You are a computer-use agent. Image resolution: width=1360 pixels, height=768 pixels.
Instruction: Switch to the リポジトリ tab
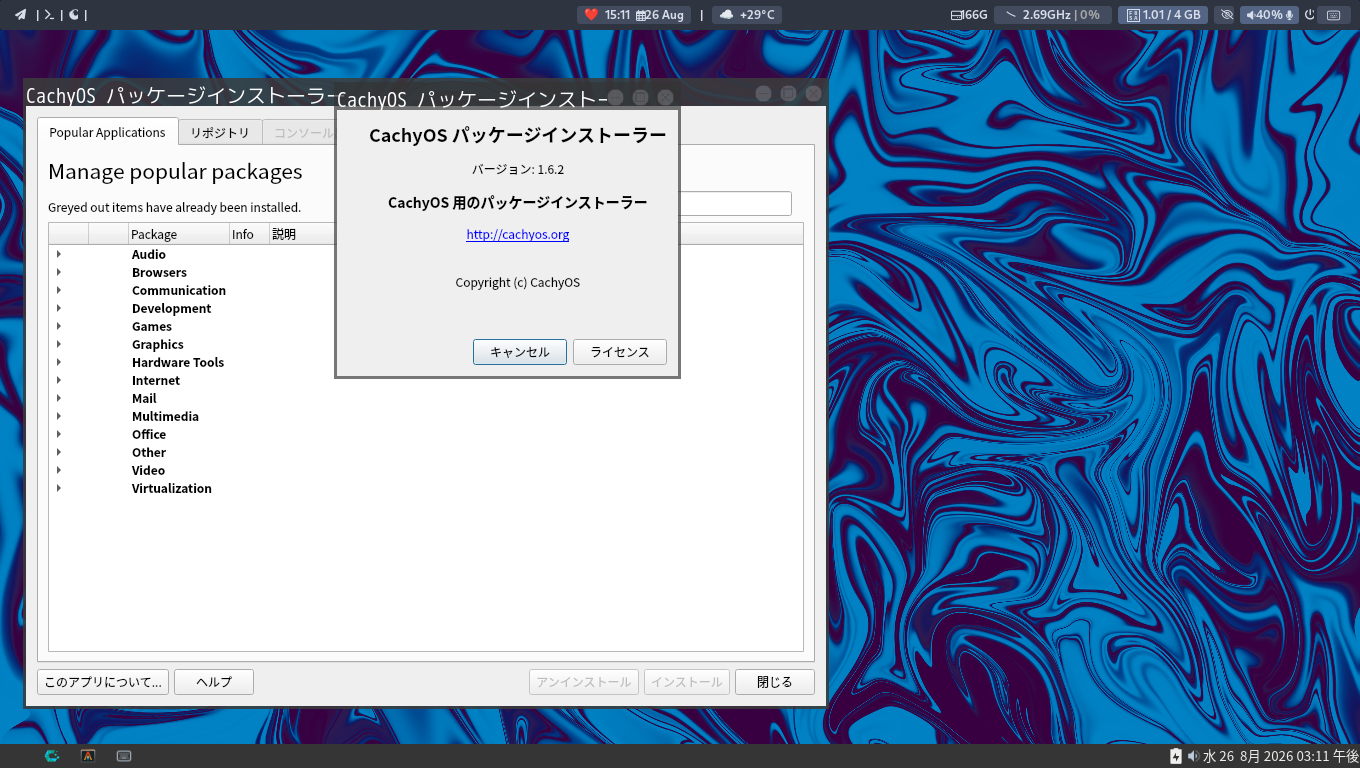(x=220, y=132)
